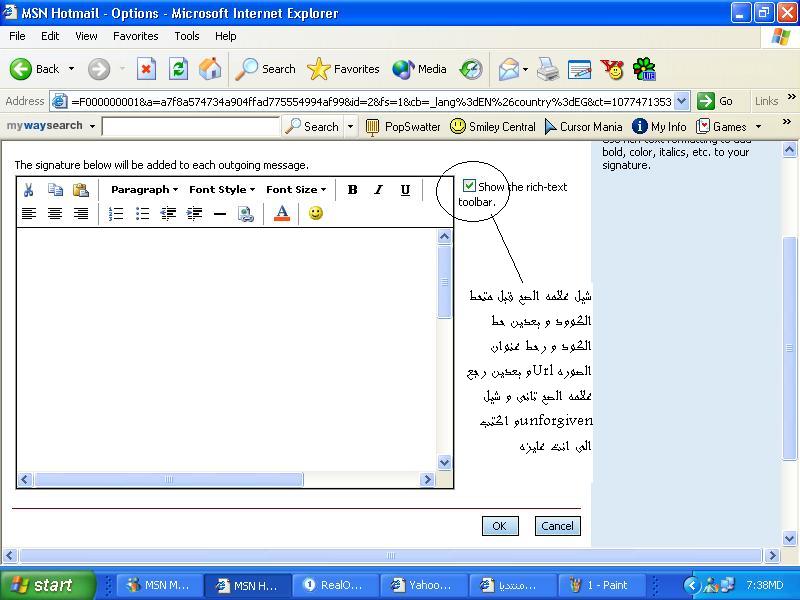Viewport: 800px width, 600px height.
Task: Insert a bulleted list
Action: click(x=142, y=213)
